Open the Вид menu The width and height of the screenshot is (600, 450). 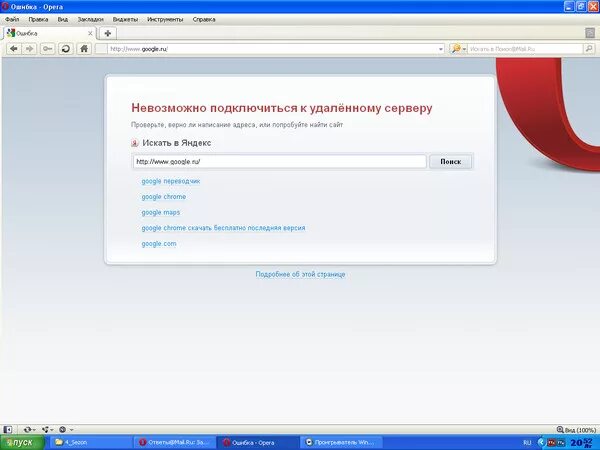point(63,19)
